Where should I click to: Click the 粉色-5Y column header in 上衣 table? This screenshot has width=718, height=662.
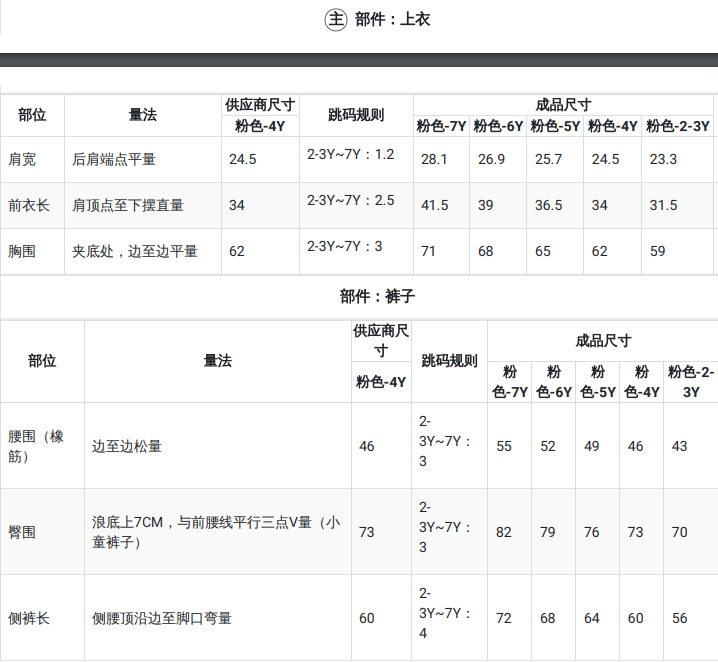(555, 126)
